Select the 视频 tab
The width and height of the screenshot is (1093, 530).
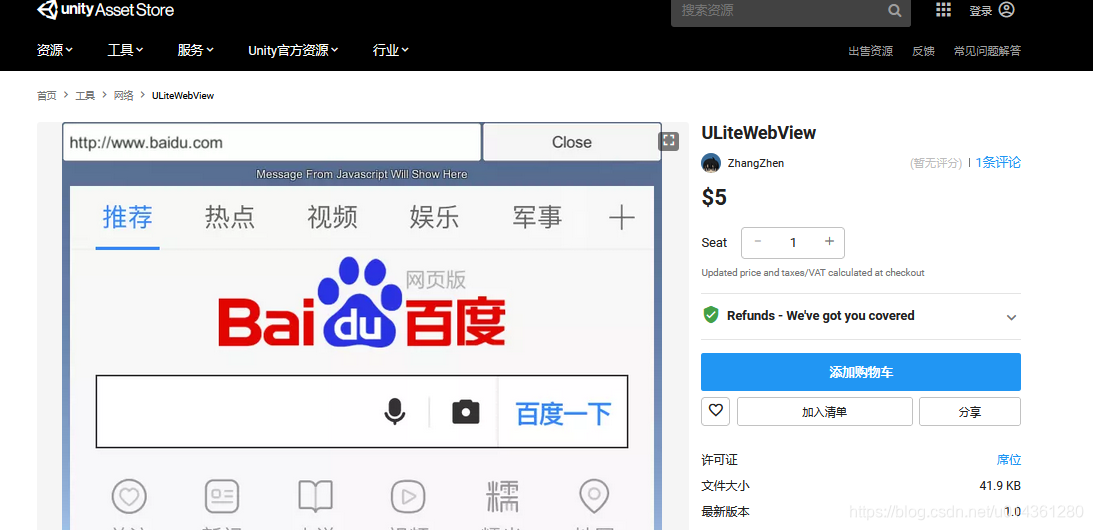click(333, 218)
